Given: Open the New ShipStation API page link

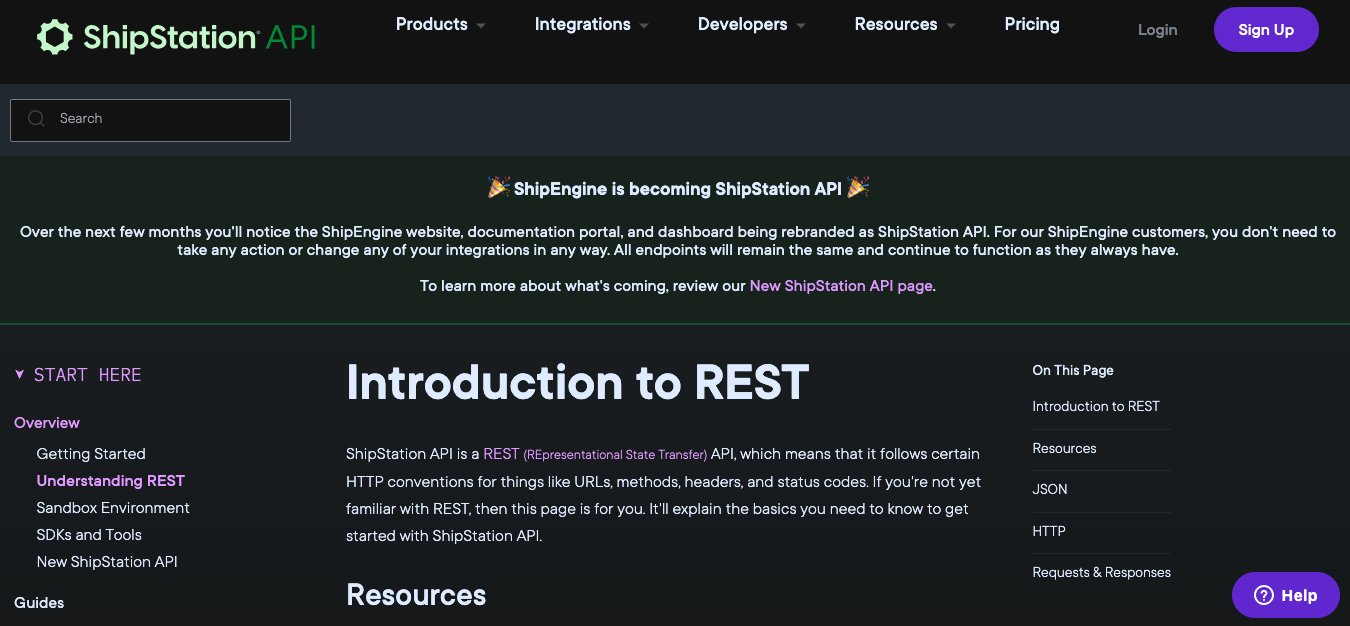Looking at the screenshot, I should (x=840, y=286).
